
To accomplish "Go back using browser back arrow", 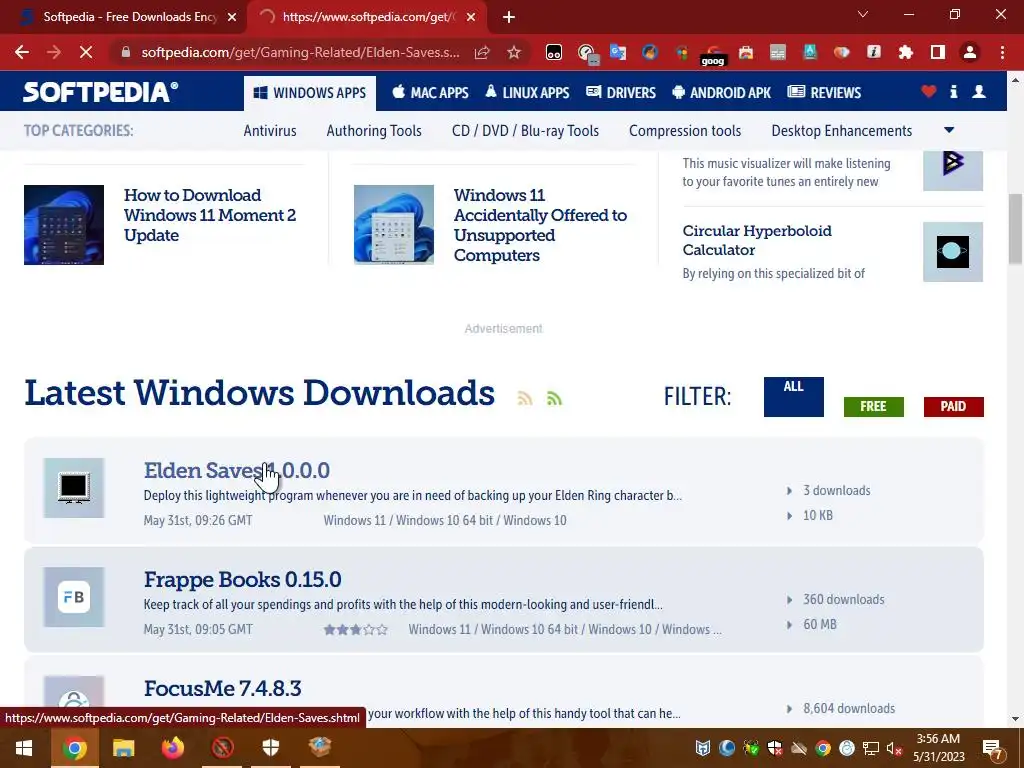I will (x=22, y=52).
